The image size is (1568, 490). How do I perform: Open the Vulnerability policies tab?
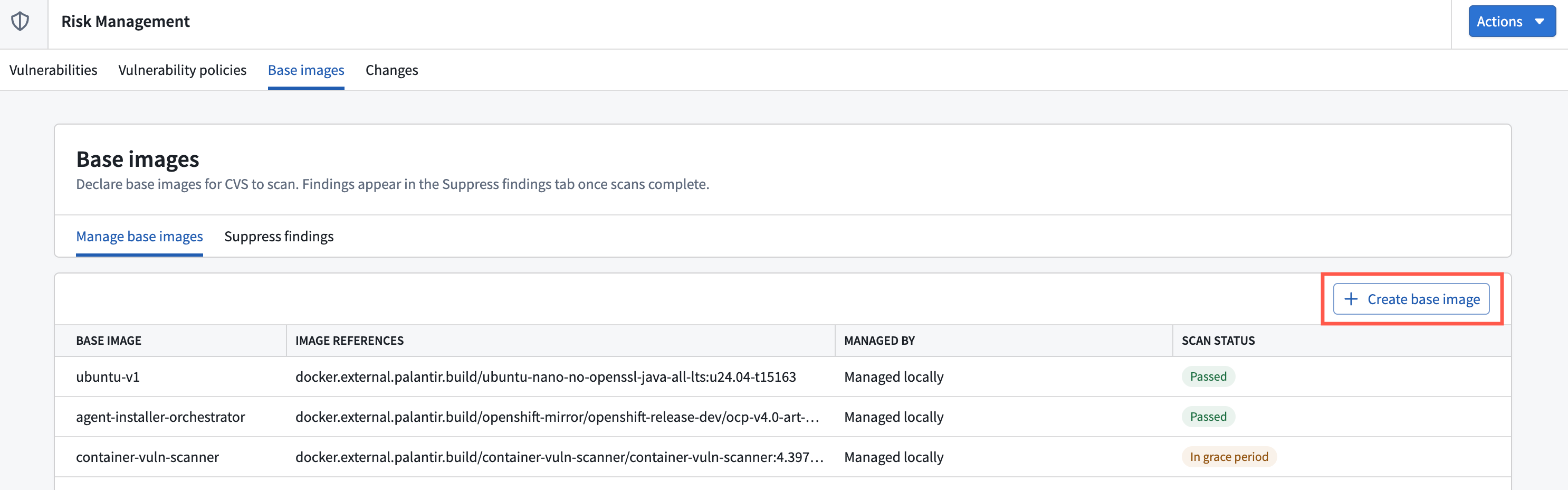coord(182,70)
